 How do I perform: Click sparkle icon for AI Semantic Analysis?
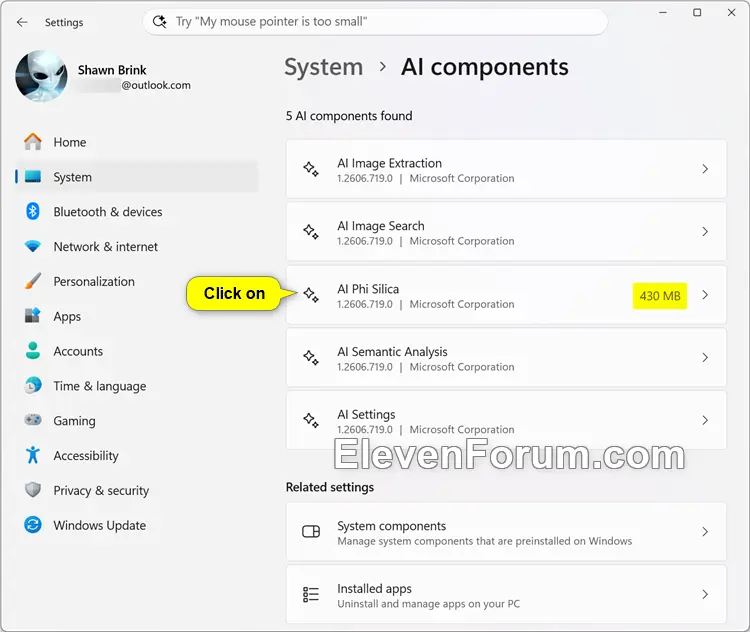pyautogui.click(x=311, y=357)
